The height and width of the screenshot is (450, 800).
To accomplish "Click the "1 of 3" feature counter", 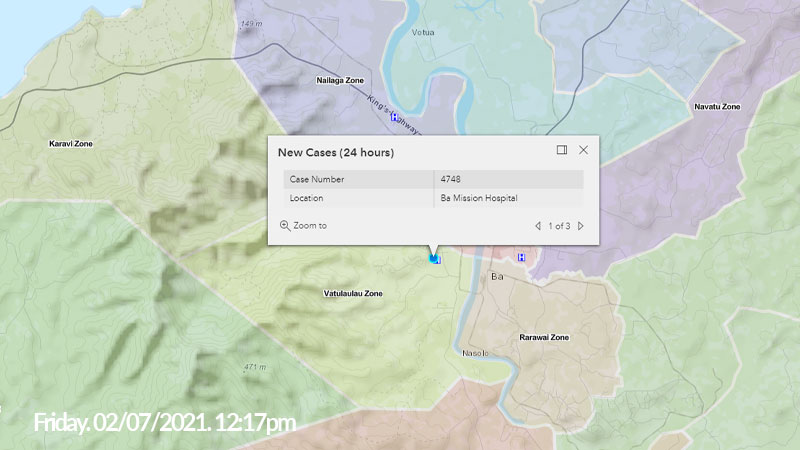I will click(x=559, y=226).
